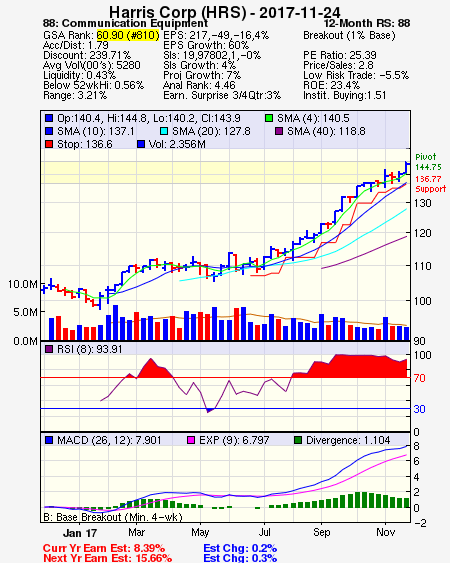Click the 10.0M volume axis label
The image size is (450, 563).
23,284
